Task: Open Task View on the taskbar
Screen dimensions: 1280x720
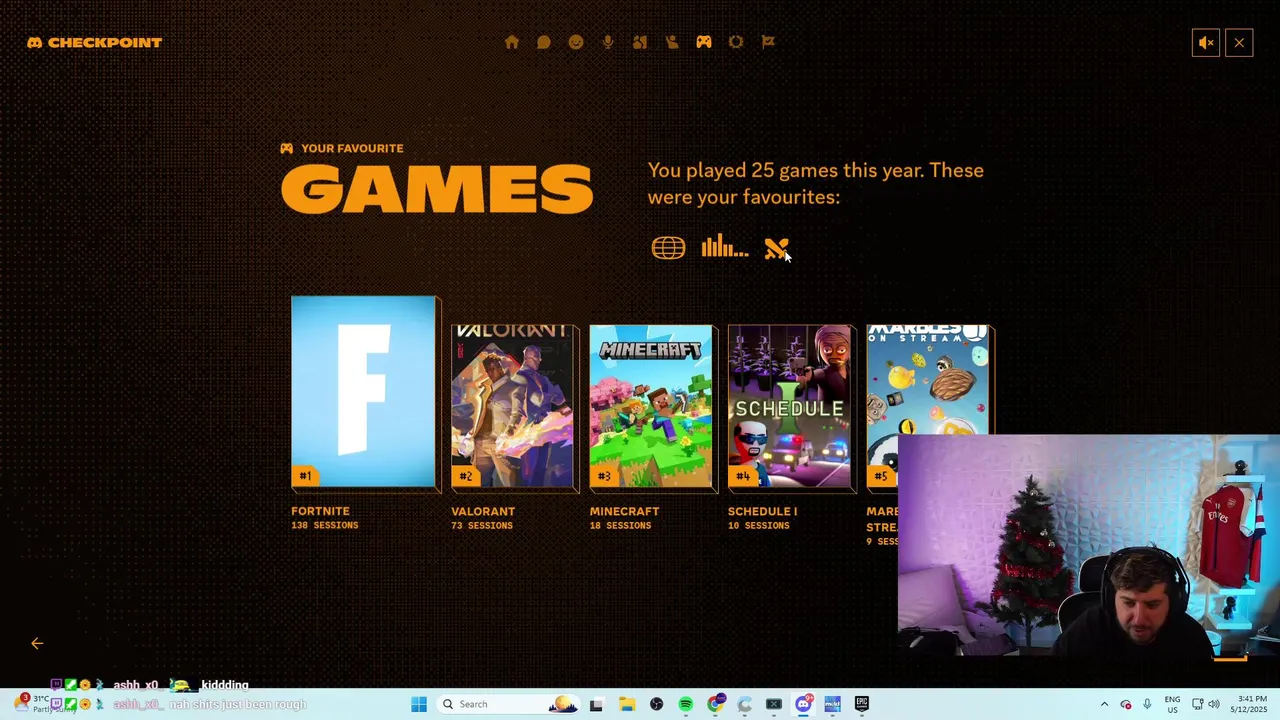Action: (596, 704)
